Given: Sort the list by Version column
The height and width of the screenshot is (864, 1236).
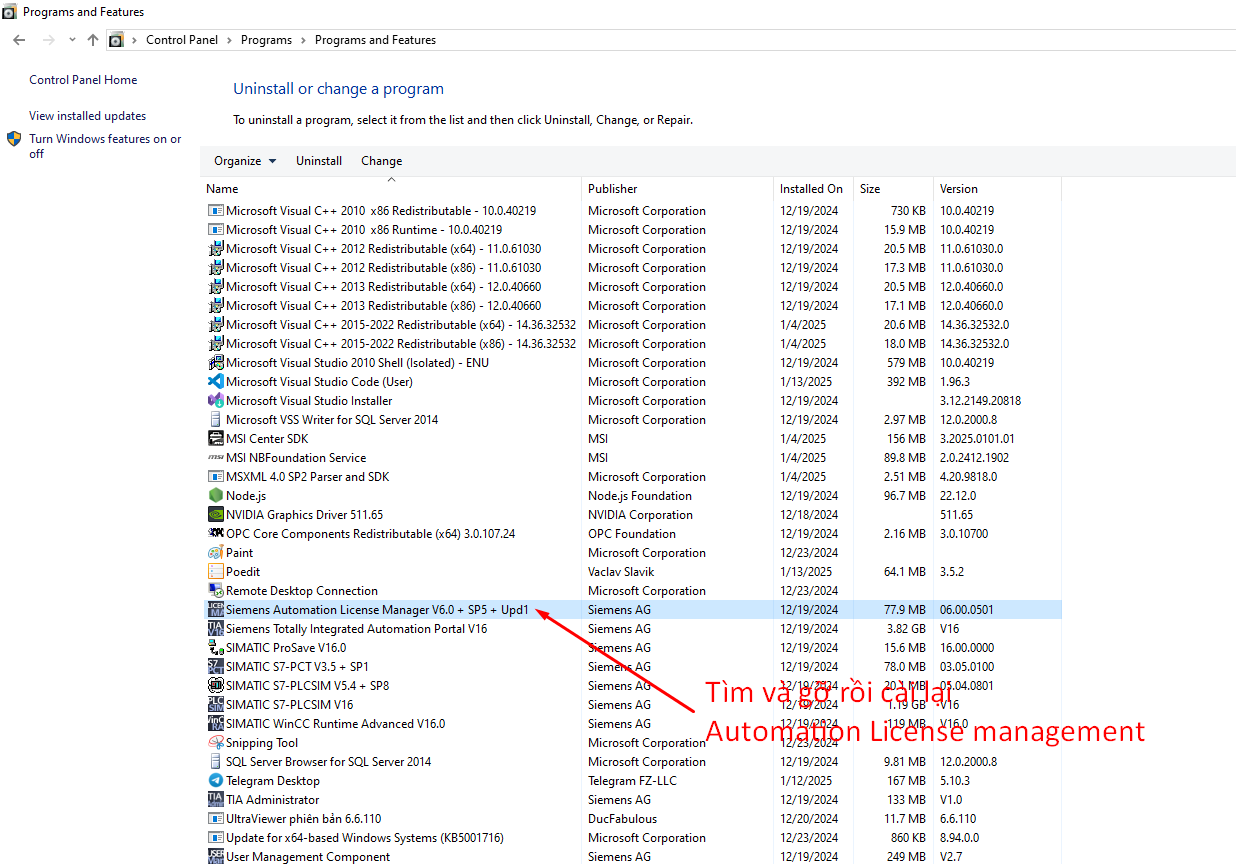Looking at the screenshot, I should (x=998, y=188).
